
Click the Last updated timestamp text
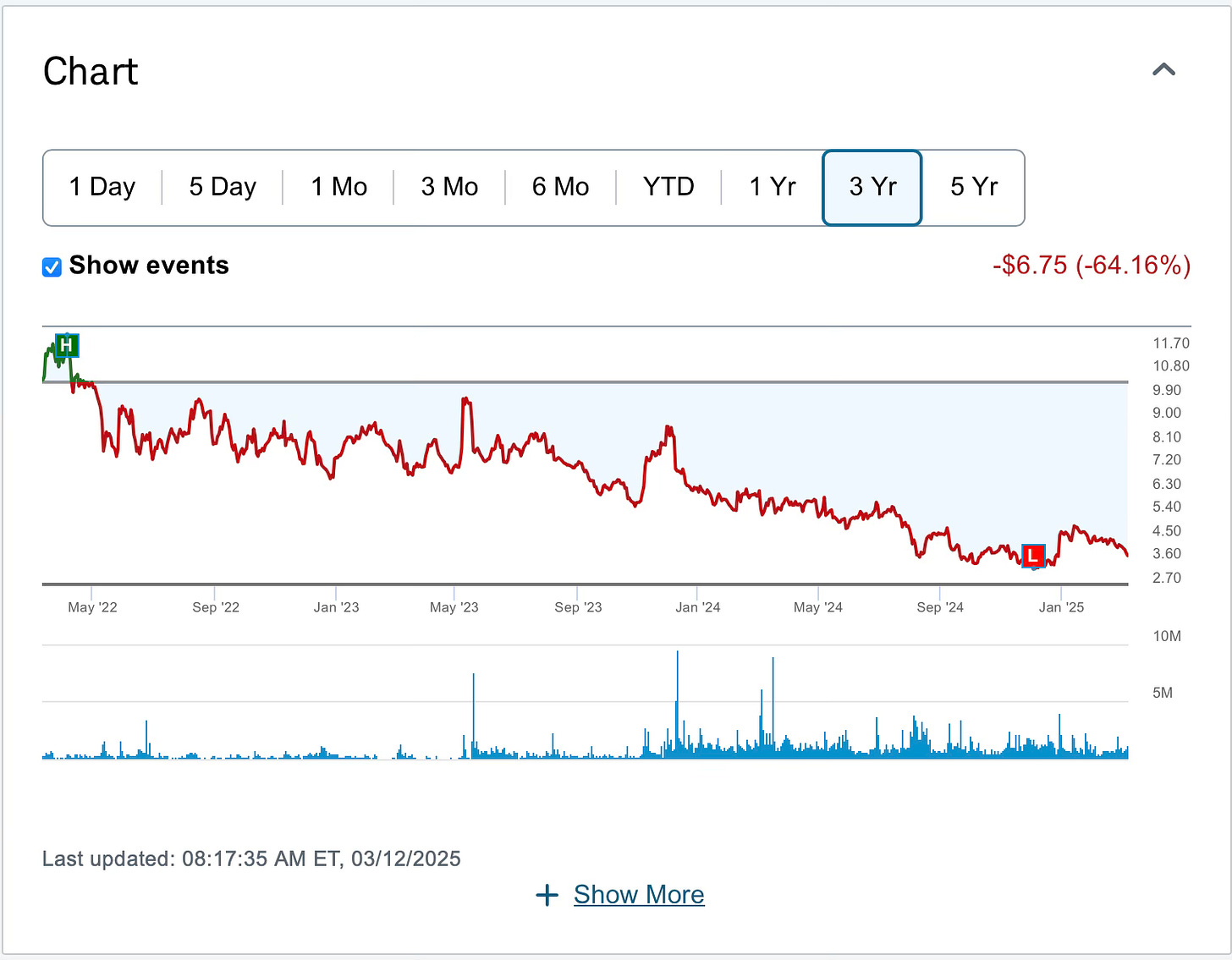click(251, 859)
